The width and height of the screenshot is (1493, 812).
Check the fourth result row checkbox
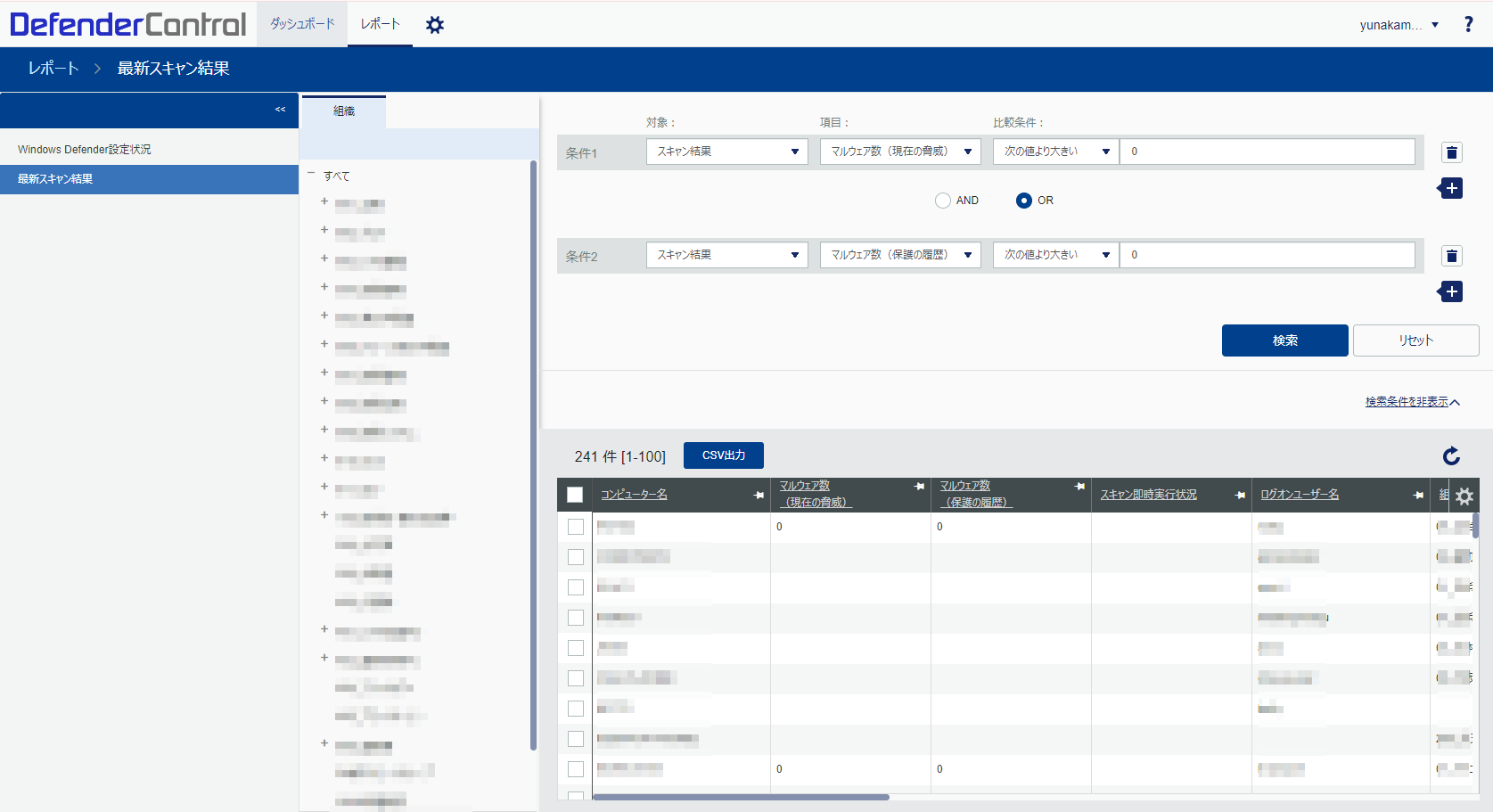[x=576, y=618]
